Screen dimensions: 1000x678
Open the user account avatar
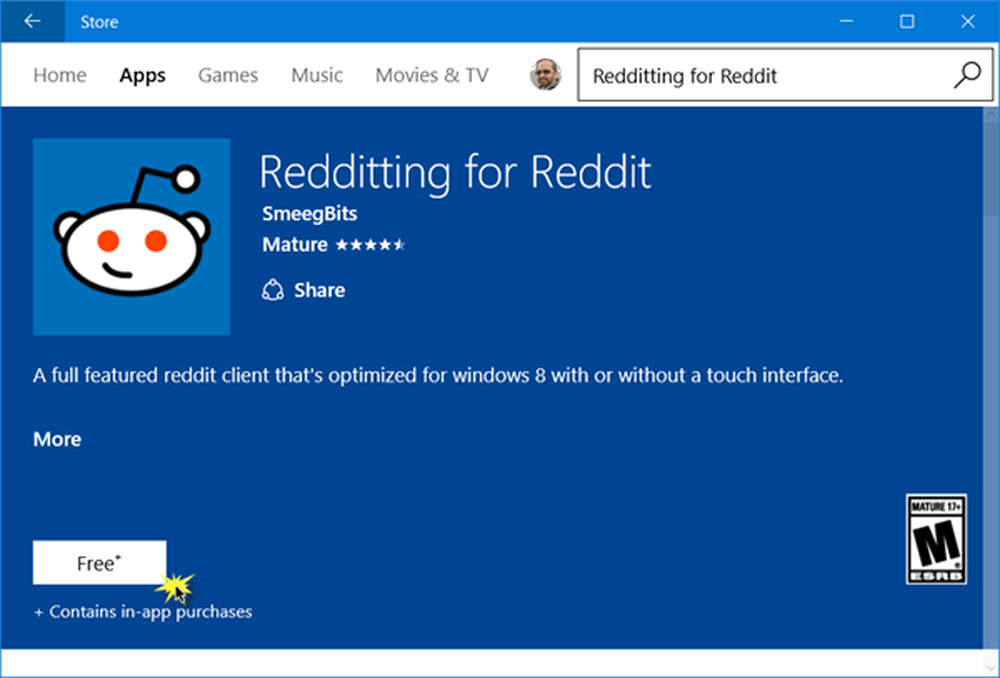pos(545,75)
